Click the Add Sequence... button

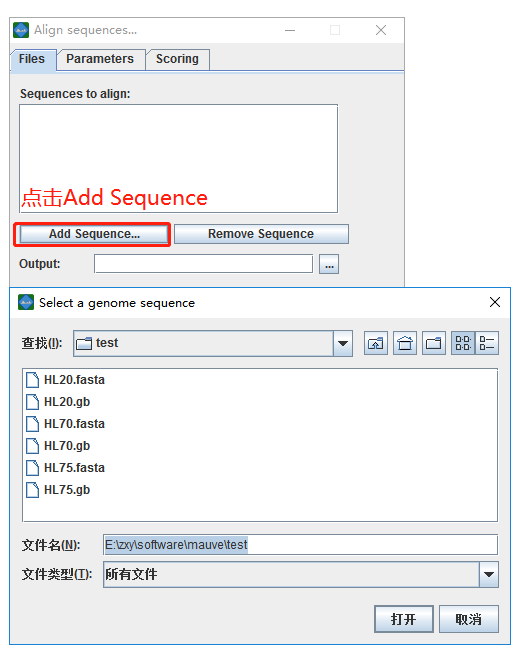(x=94, y=234)
